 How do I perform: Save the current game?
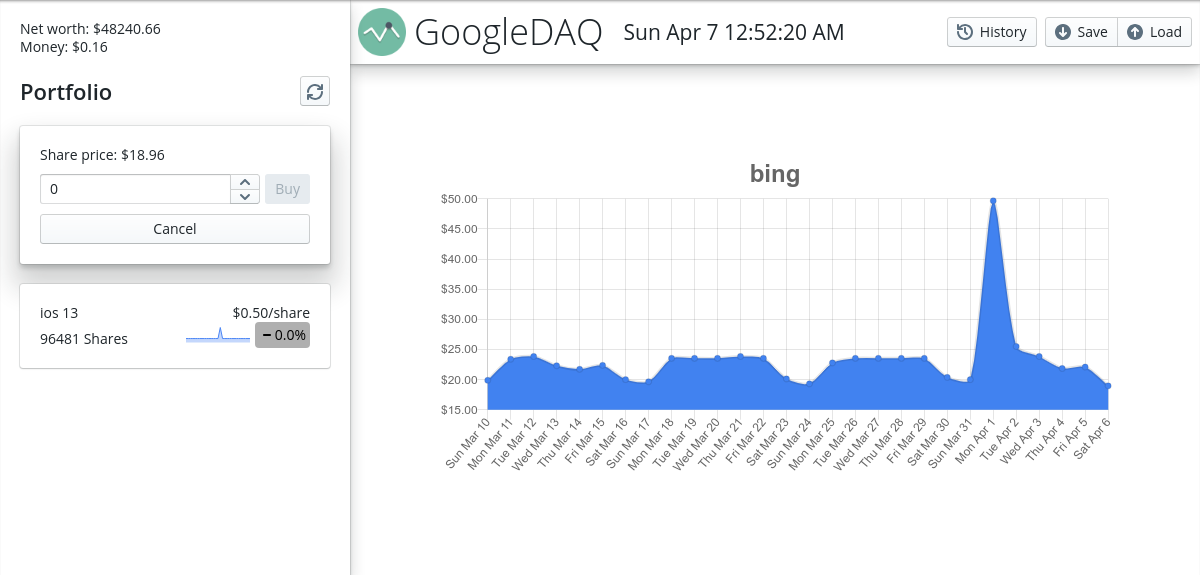(x=1081, y=32)
